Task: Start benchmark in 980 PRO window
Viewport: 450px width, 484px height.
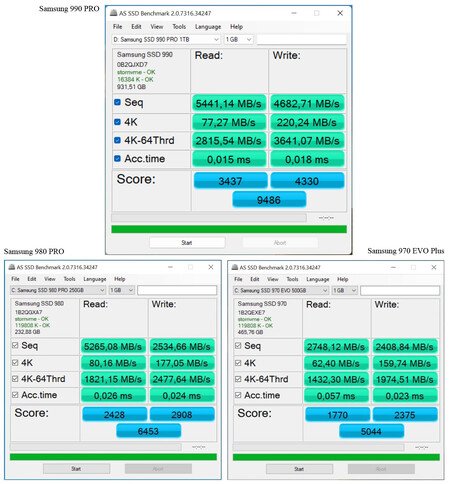Action: (76, 468)
